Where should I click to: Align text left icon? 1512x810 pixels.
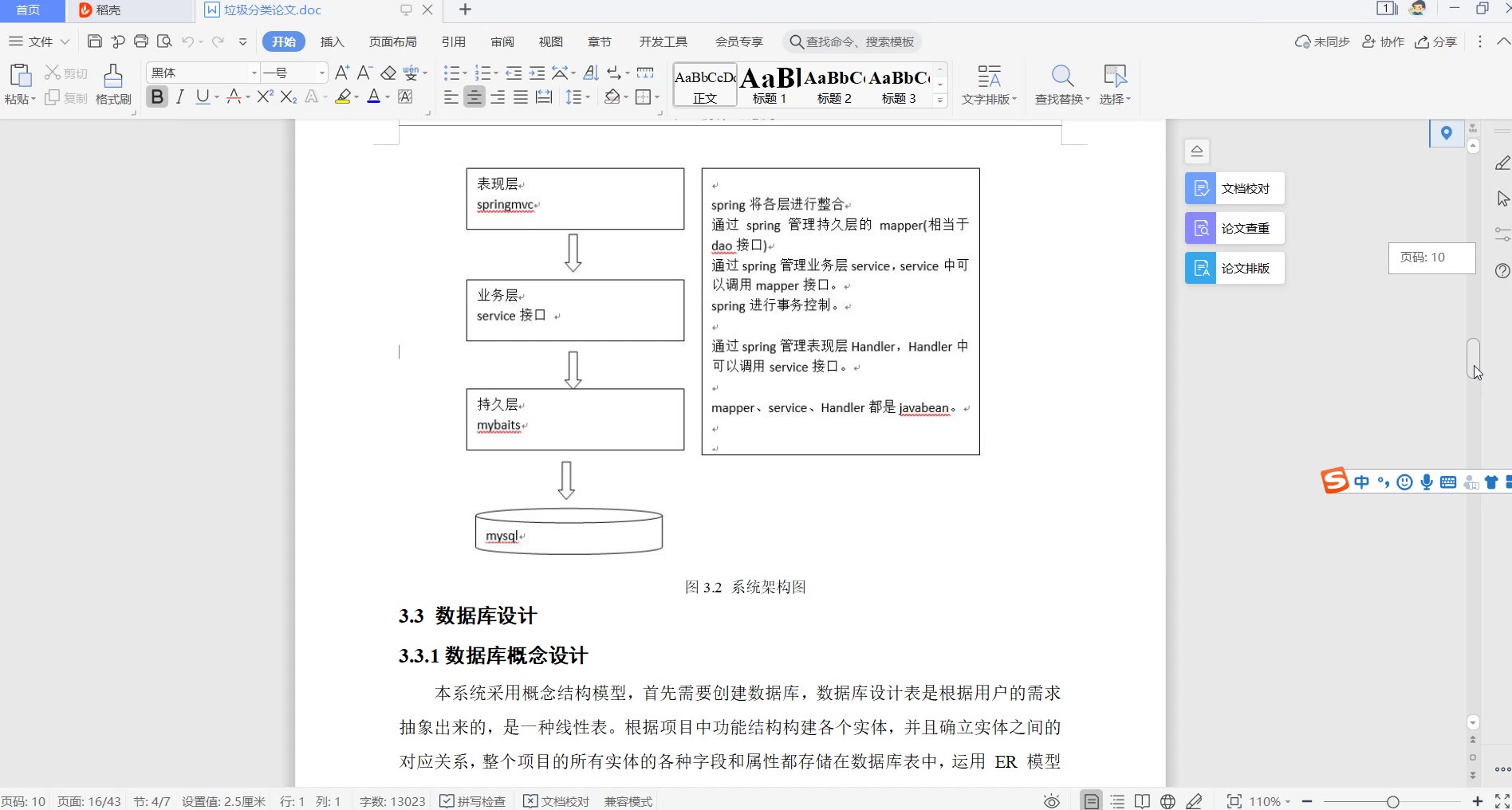[x=451, y=96]
